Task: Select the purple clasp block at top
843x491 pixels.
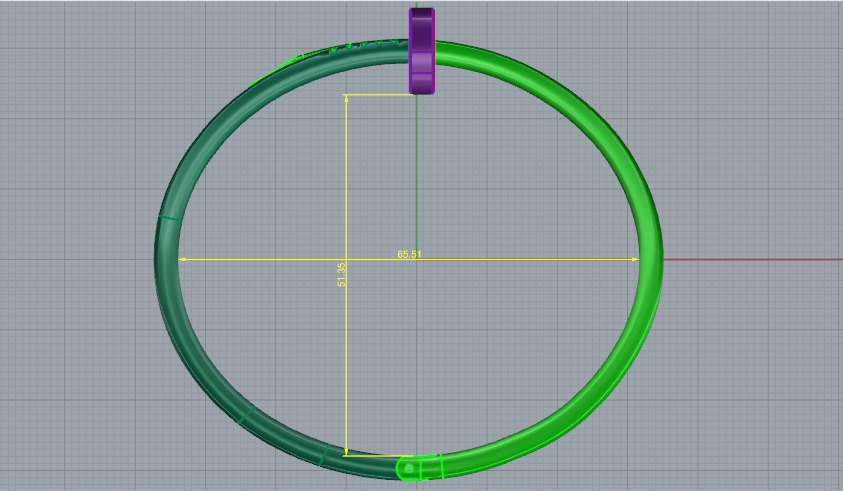Action: point(422,51)
